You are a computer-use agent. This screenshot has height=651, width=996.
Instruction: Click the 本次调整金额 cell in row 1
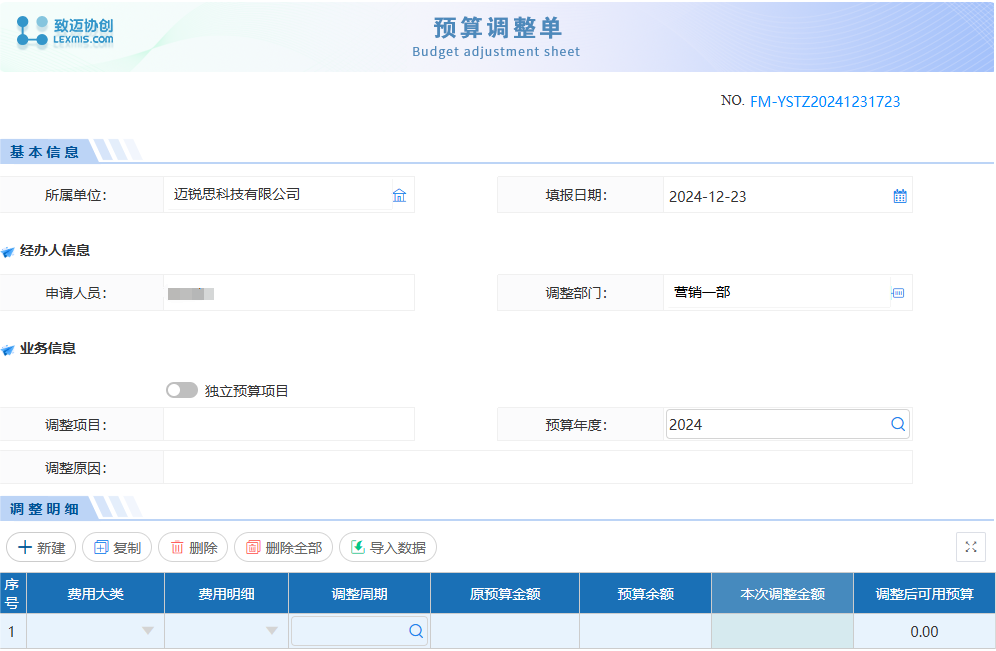[x=782, y=631]
